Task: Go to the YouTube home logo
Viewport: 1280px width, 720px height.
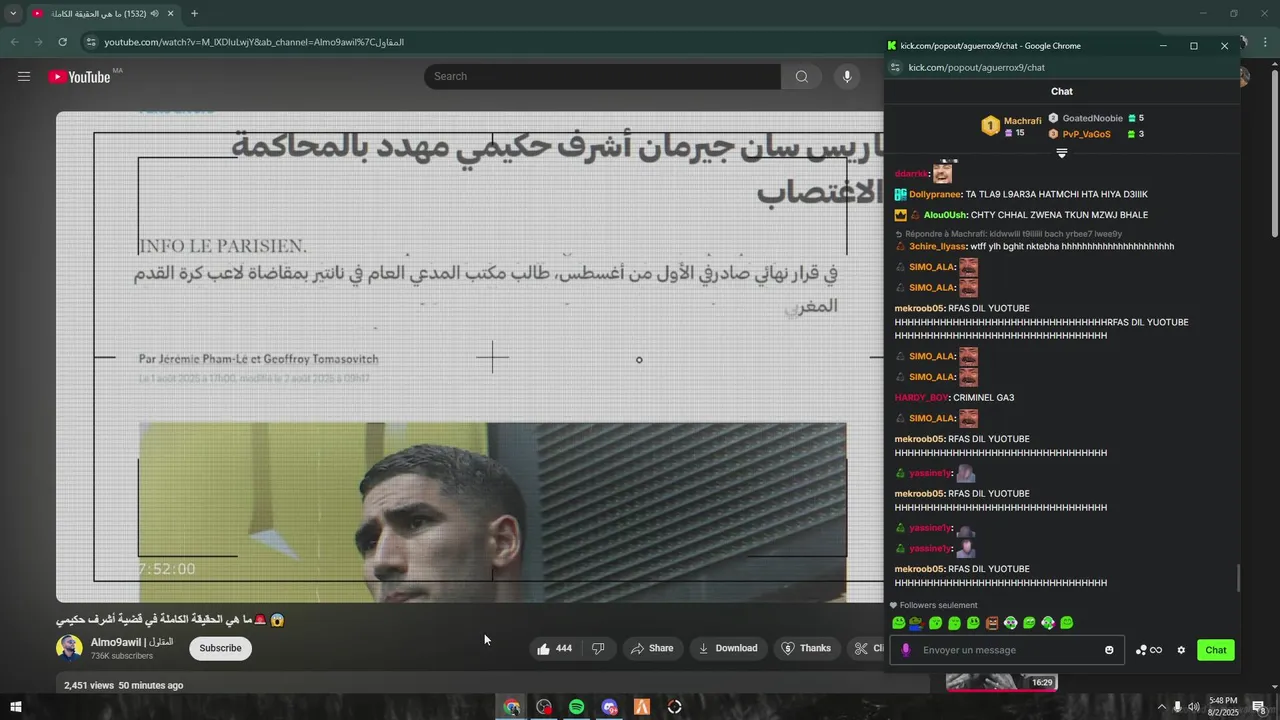Action: click(x=79, y=77)
